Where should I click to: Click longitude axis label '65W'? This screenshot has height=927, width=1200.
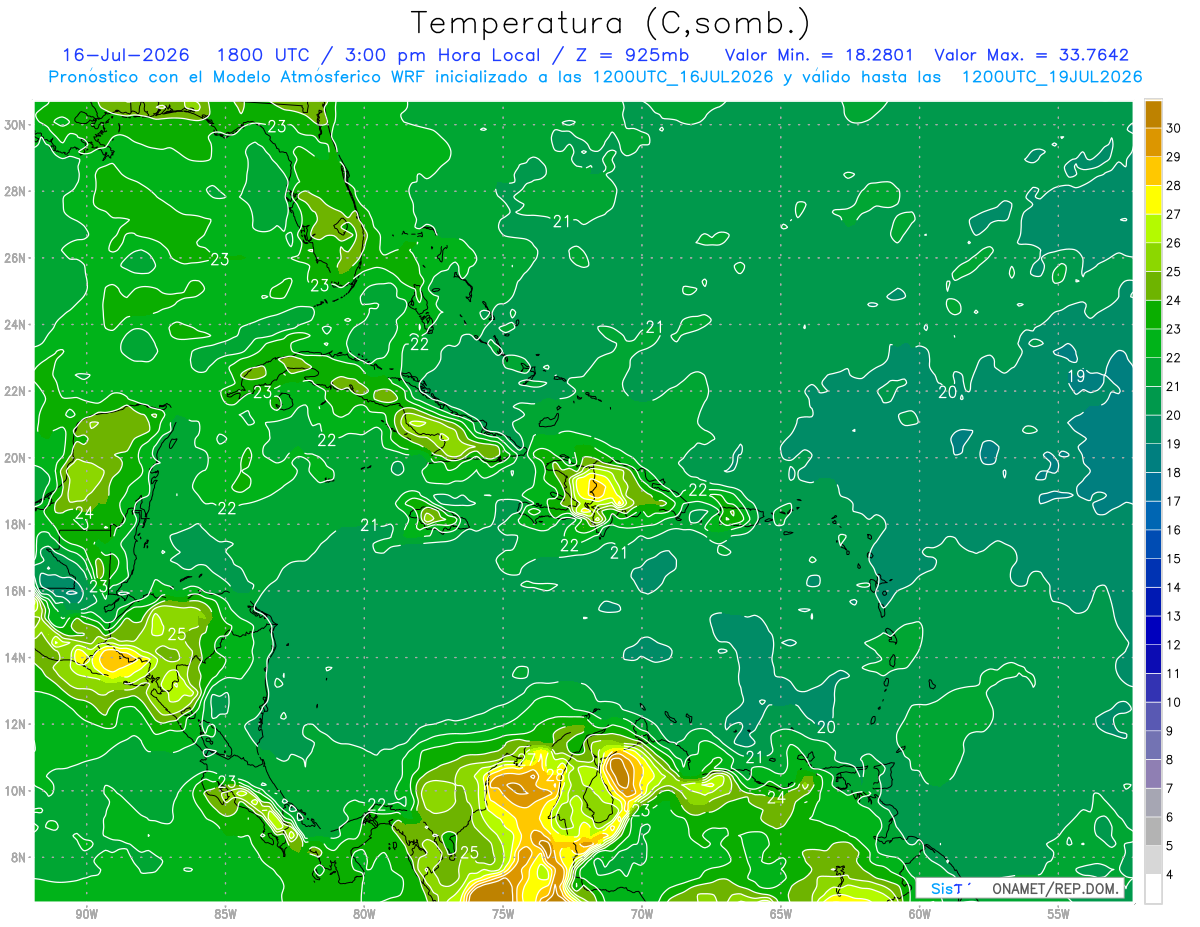(781, 914)
